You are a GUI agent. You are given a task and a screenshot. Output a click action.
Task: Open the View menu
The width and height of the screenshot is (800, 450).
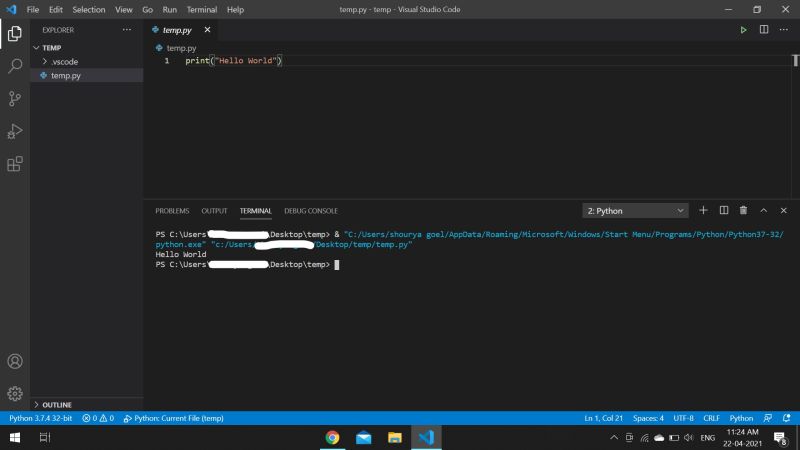pyautogui.click(x=123, y=9)
